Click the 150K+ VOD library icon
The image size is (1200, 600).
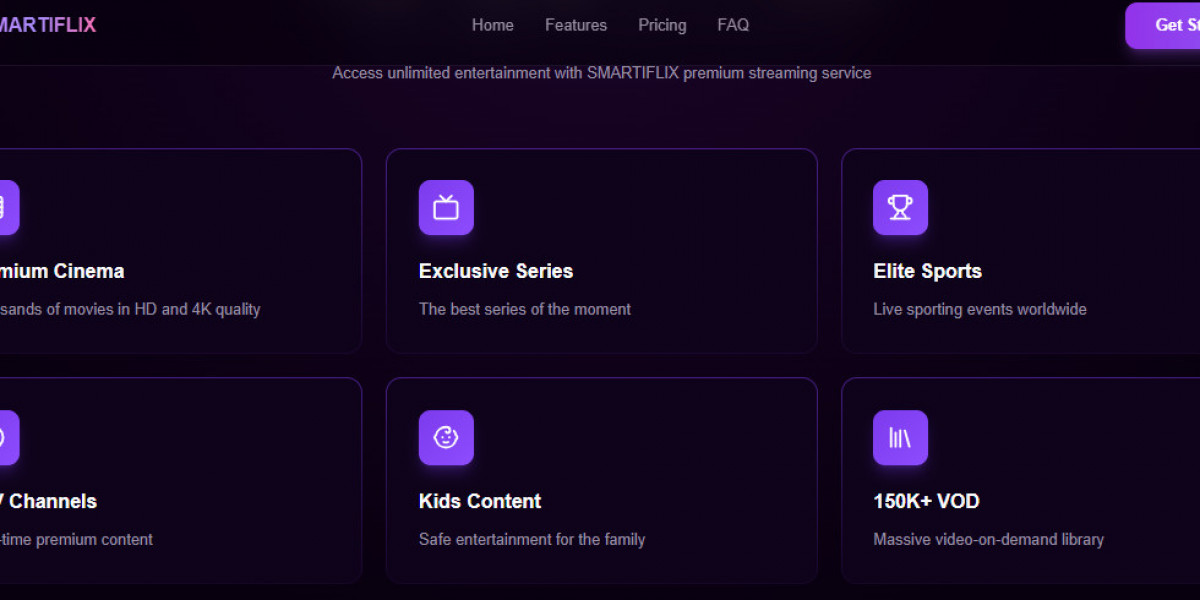900,438
